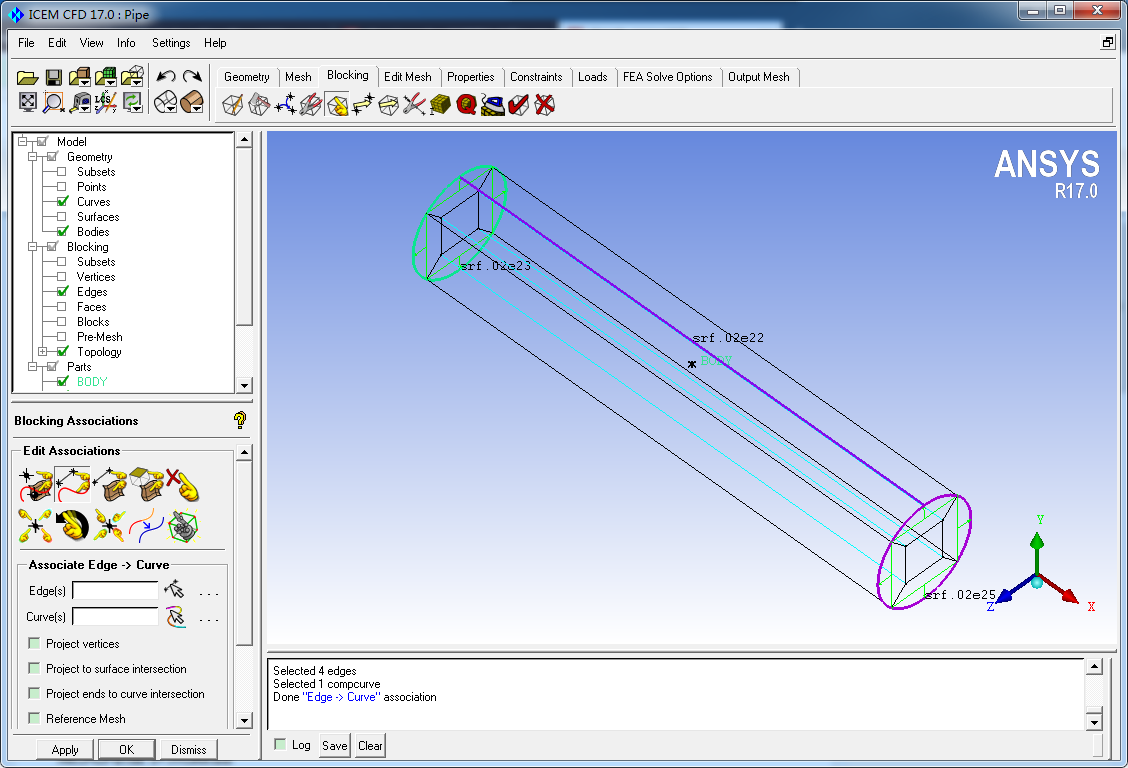The image size is (1128, 768).
Task: Switch to the Geometry tab
Action: tap(247, 77)
